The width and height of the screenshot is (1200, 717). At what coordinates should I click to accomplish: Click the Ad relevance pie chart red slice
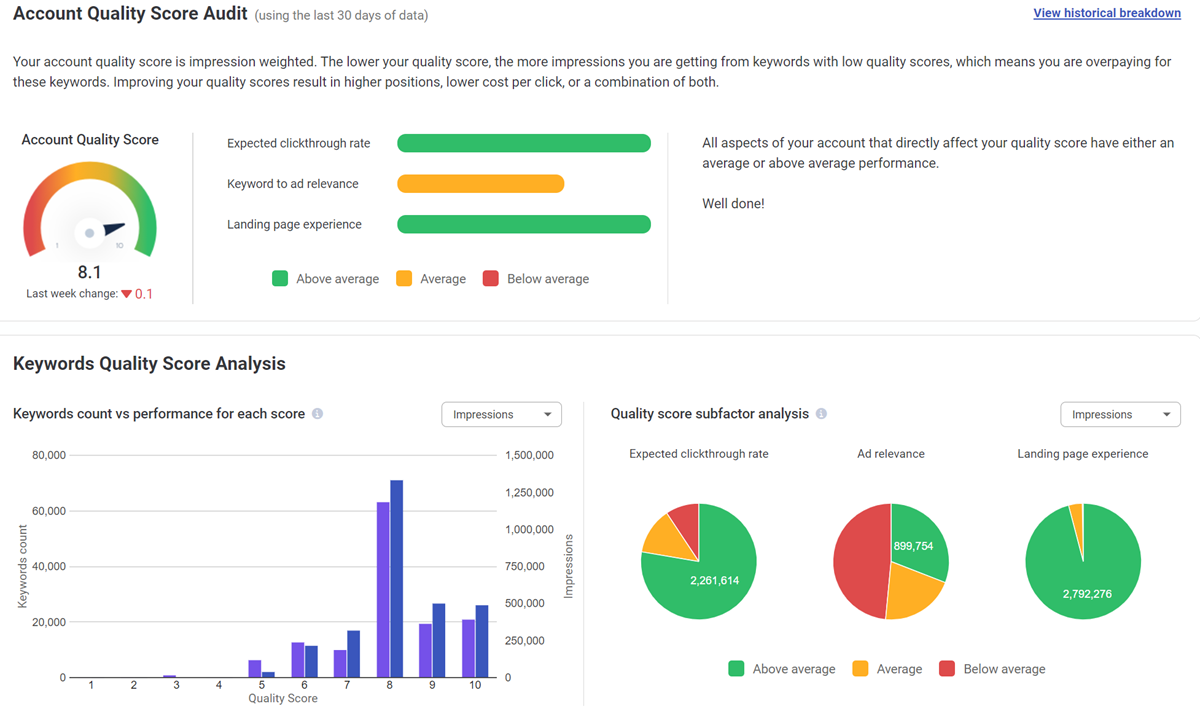pos(862,560)
